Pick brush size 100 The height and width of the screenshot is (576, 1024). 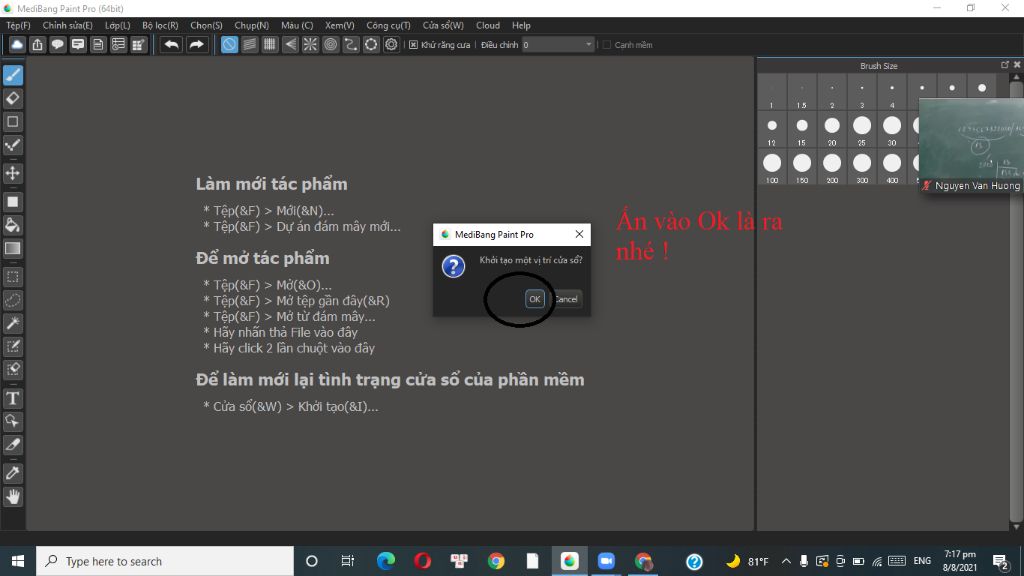(772, 167)
